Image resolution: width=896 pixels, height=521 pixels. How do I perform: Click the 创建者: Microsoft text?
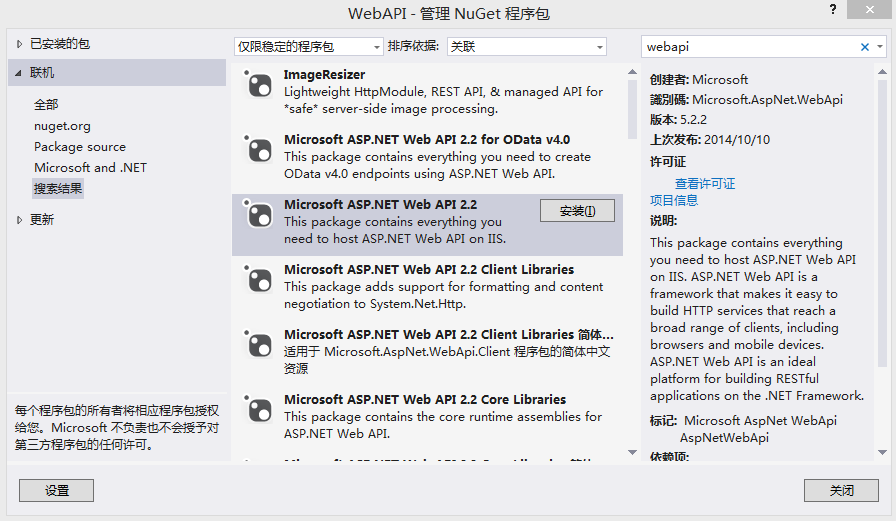(x=699, y=80)
